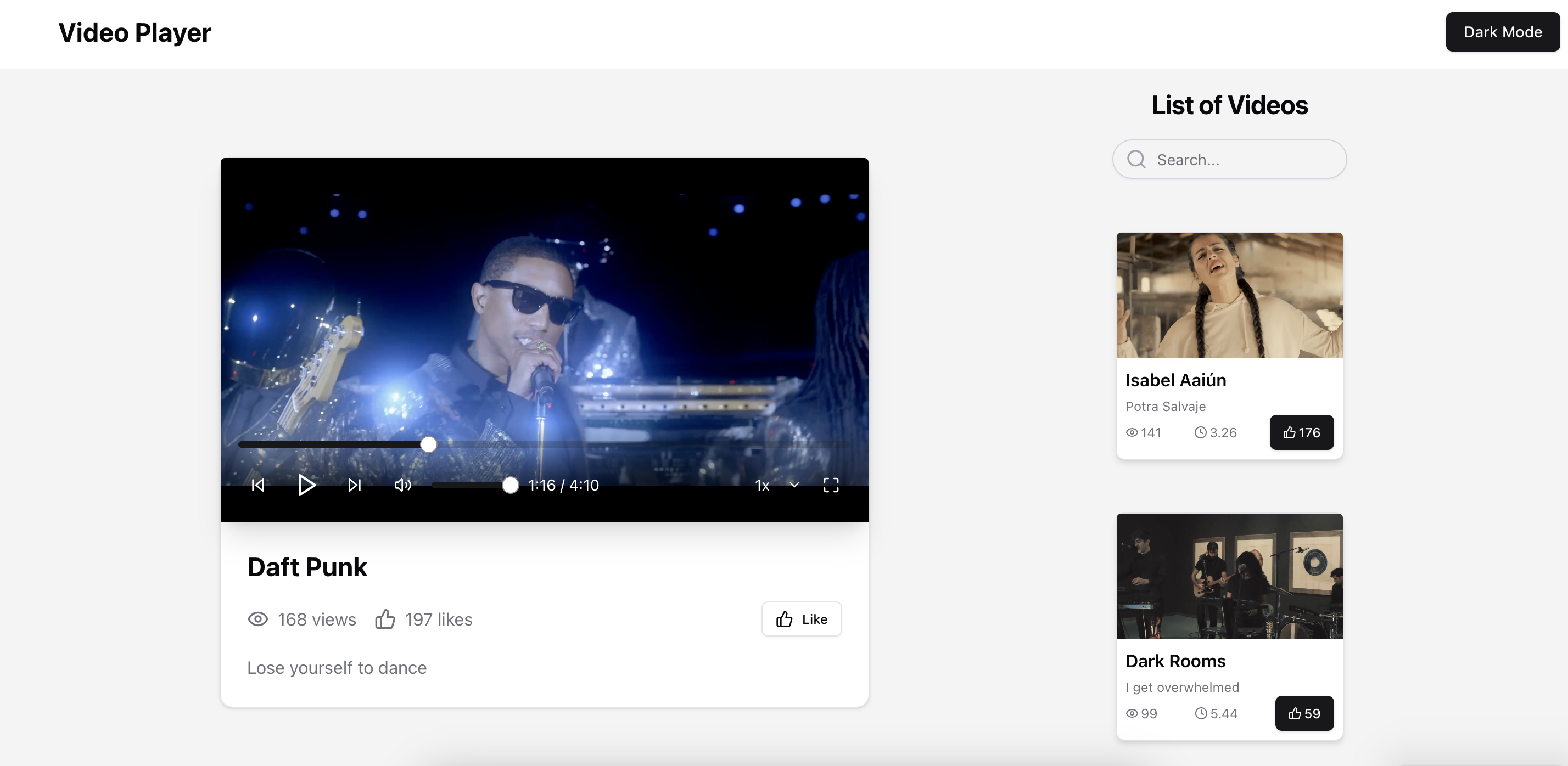Click the List of Videos heading
This screenshot has height=766, width=1568.
point(1229,105)
